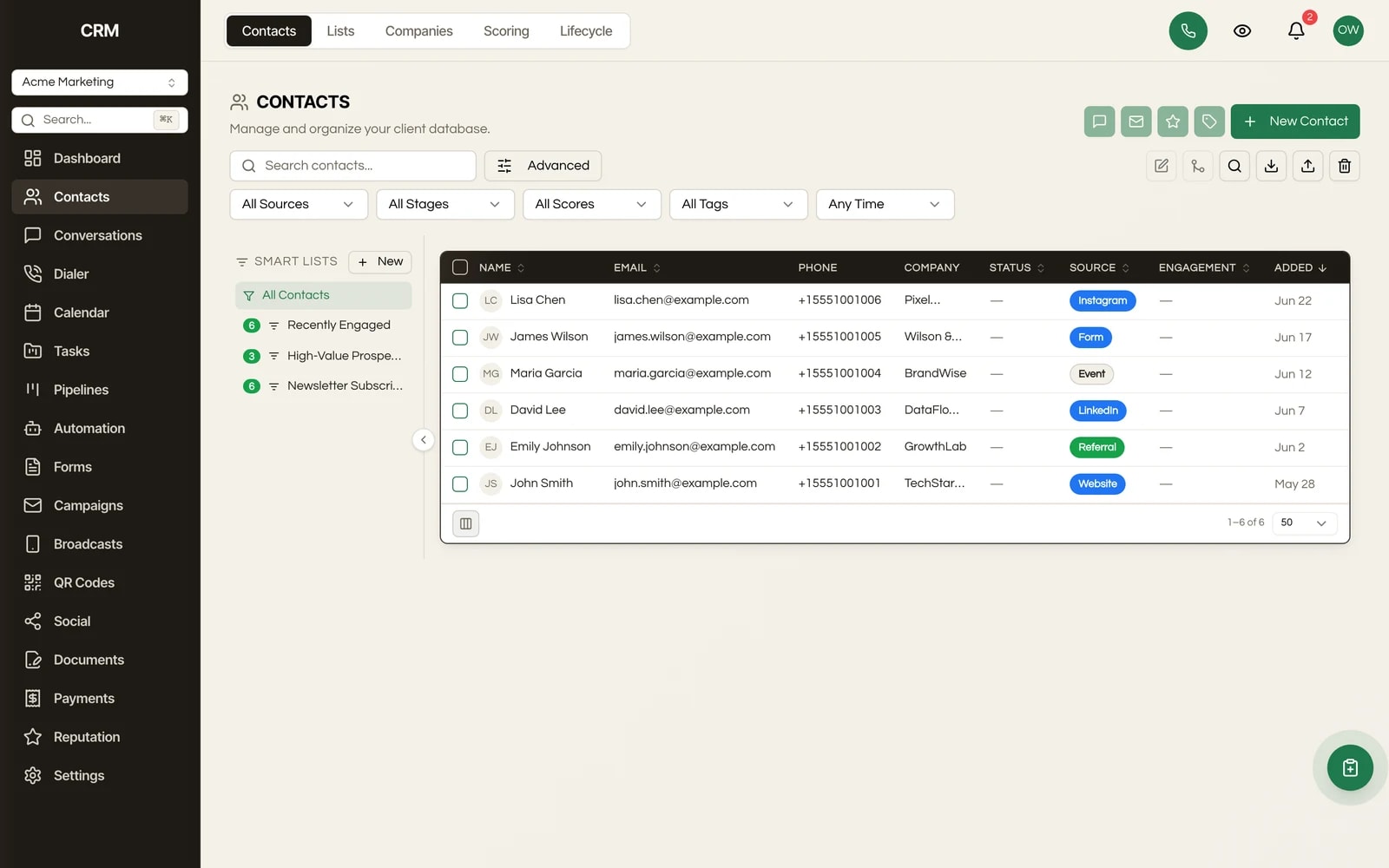The image size is (1389, 868).
Task: Click the green star icon button
Action: [x=1173, y=122]
